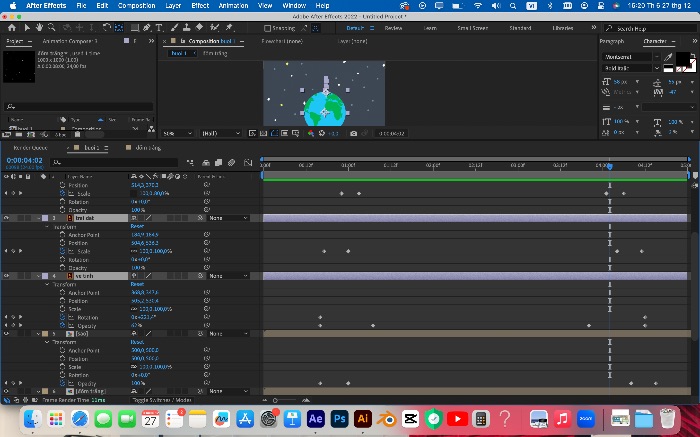Open the Window menu
This screenshot has width=700, height=437.
(x=294, y=6)
